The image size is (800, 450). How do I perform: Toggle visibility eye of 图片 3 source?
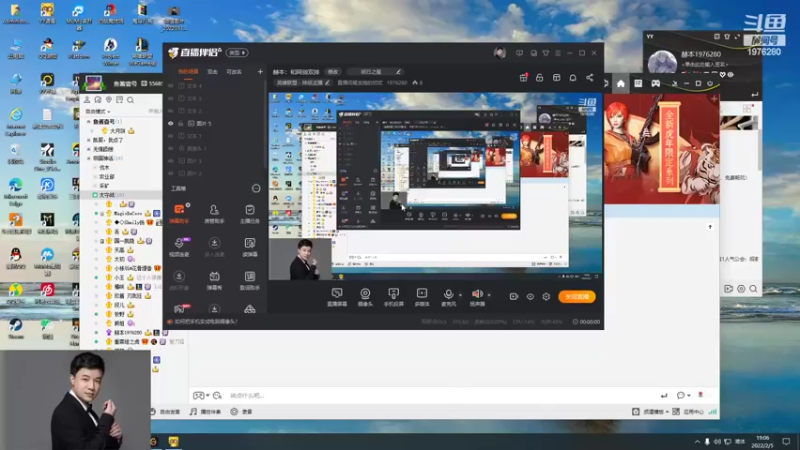(171, 161)
